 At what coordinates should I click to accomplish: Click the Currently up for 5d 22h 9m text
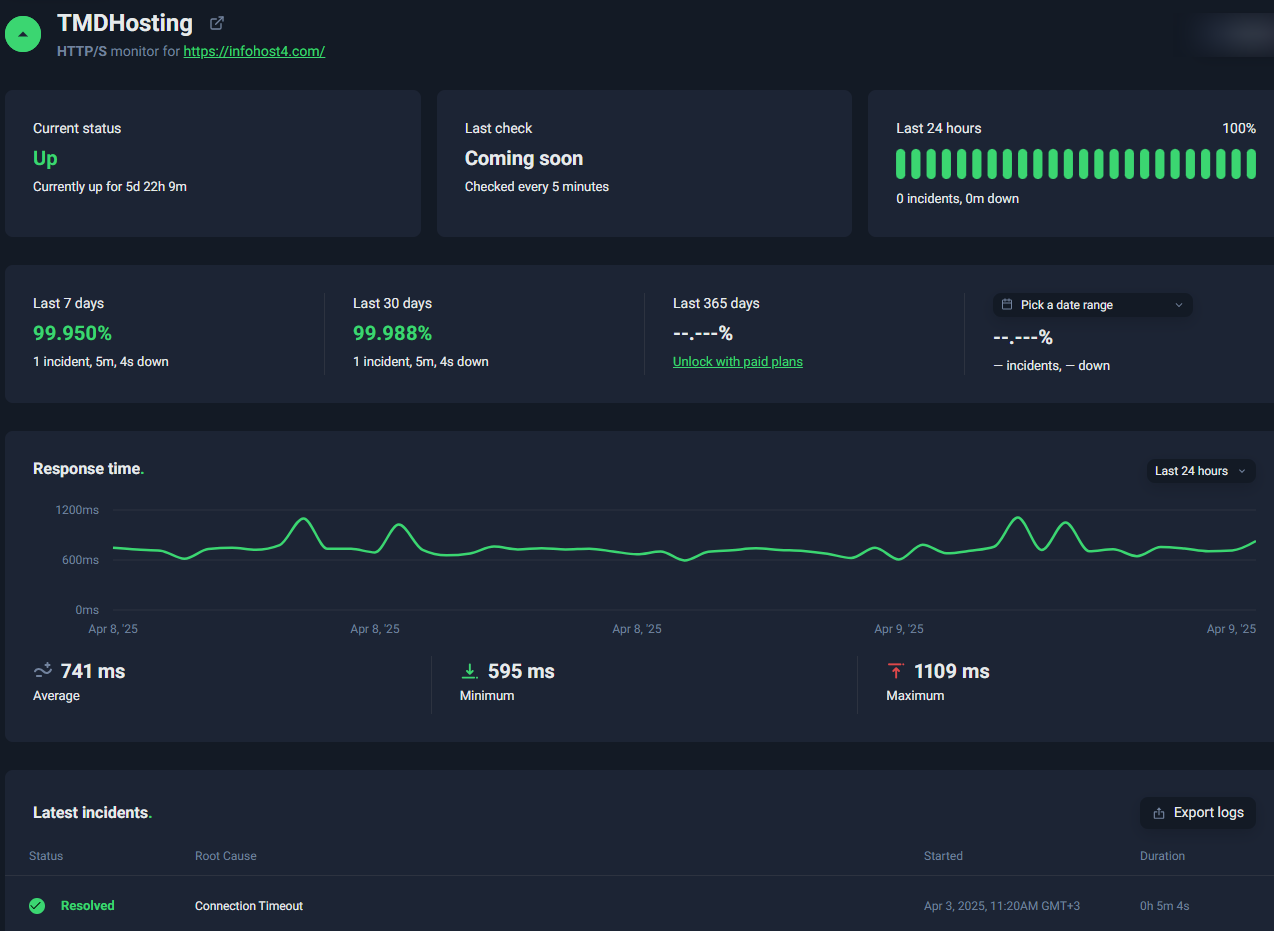[x=110, y=186]
